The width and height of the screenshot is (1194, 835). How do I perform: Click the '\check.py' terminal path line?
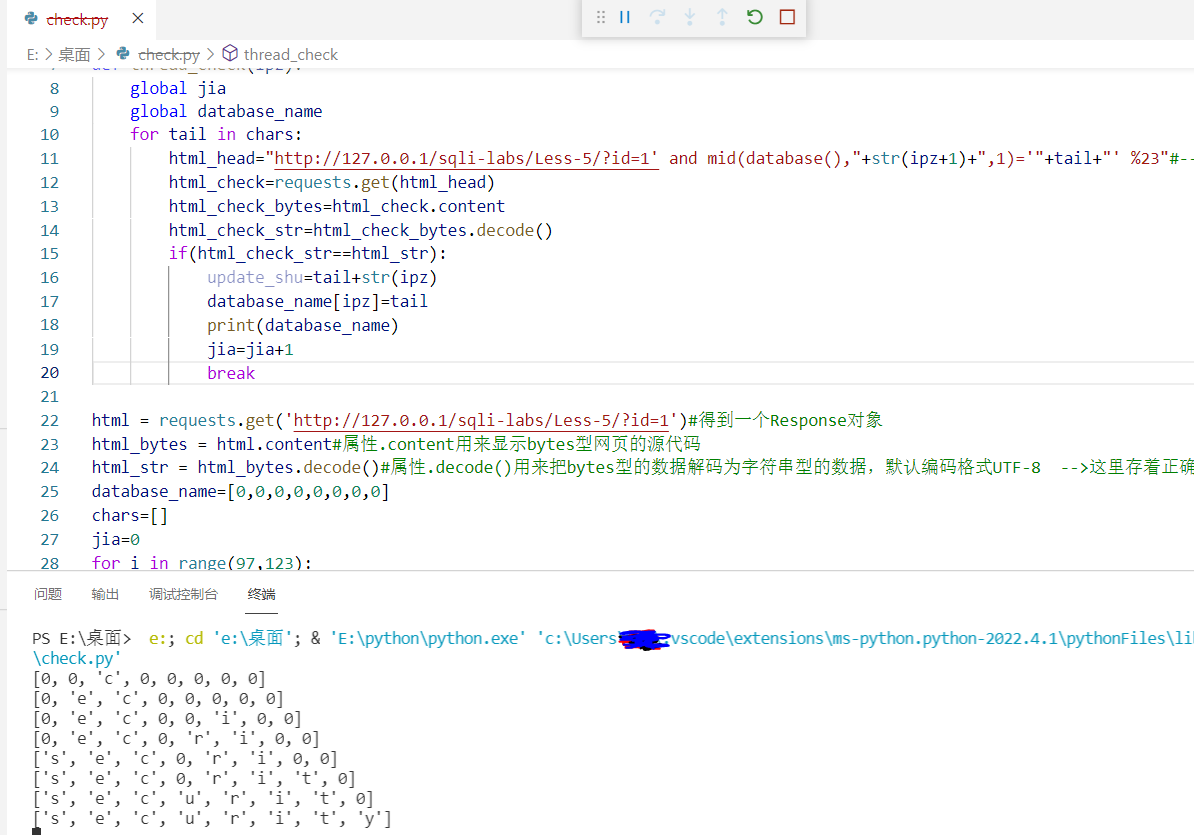pos(76,658)
